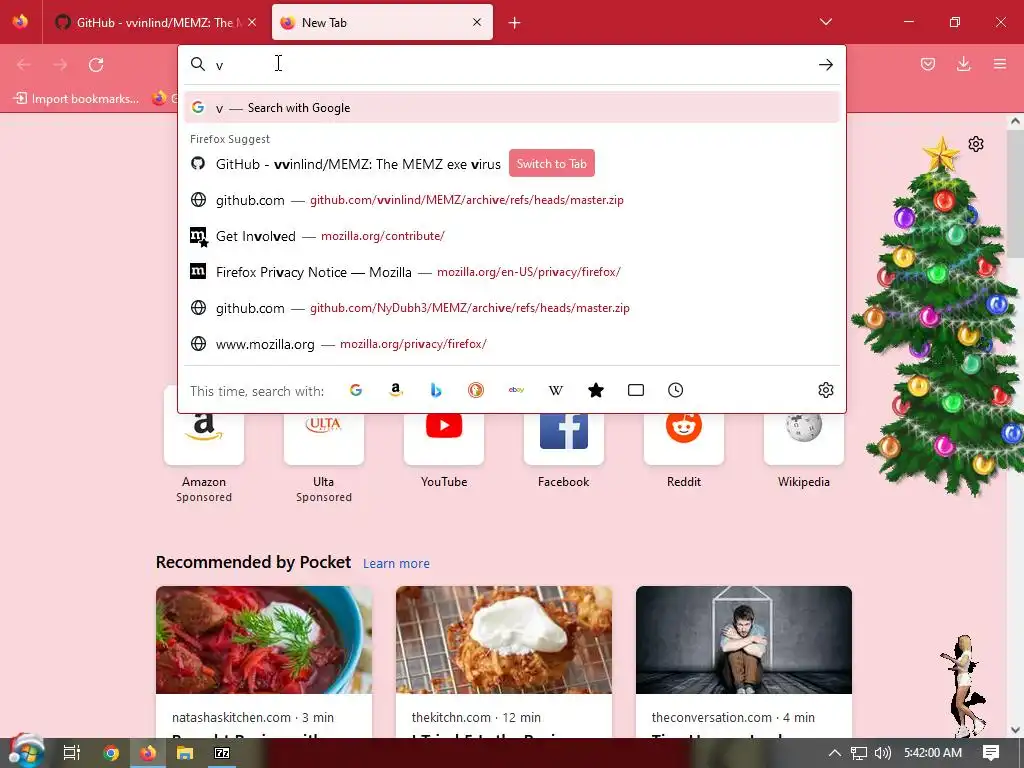Expand the list all tabs dropdown
The width and height of the screenshot is (1024, 768).
pos(825,22)
